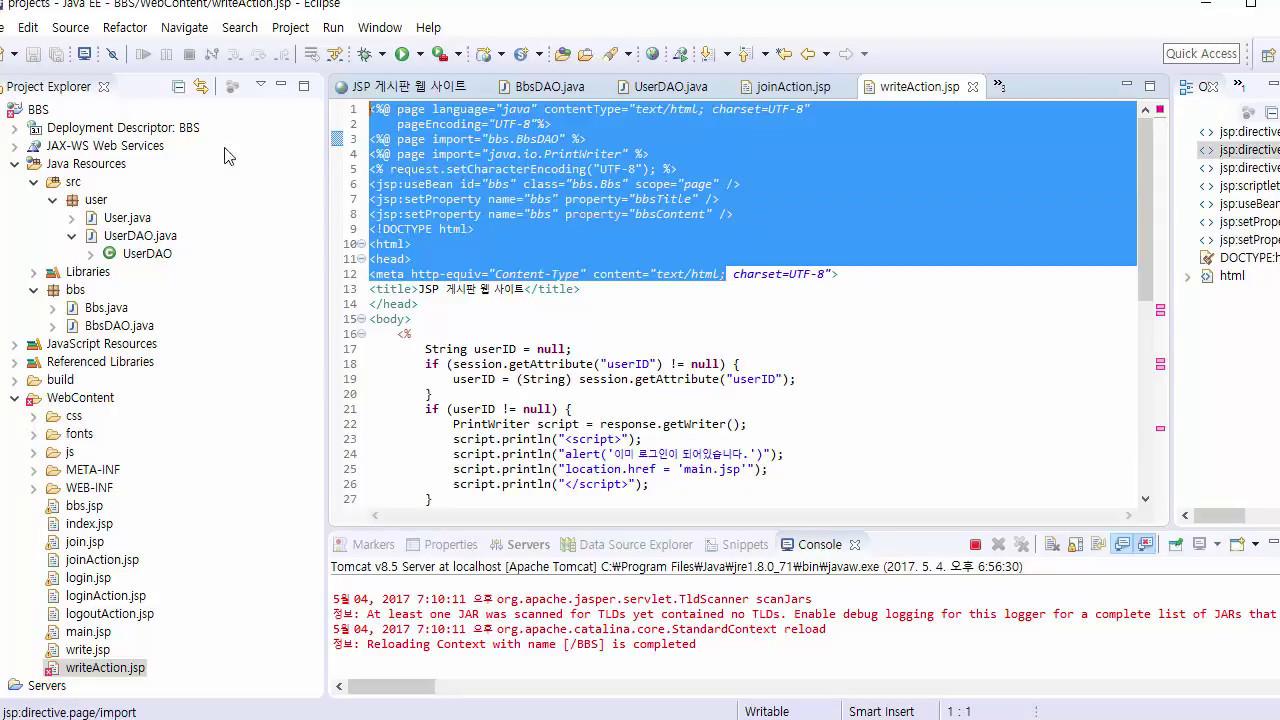This screenshot has height=720, width=1280.
Task: Click the Previous Annotation arrow icon
Action: coord(746,54)
